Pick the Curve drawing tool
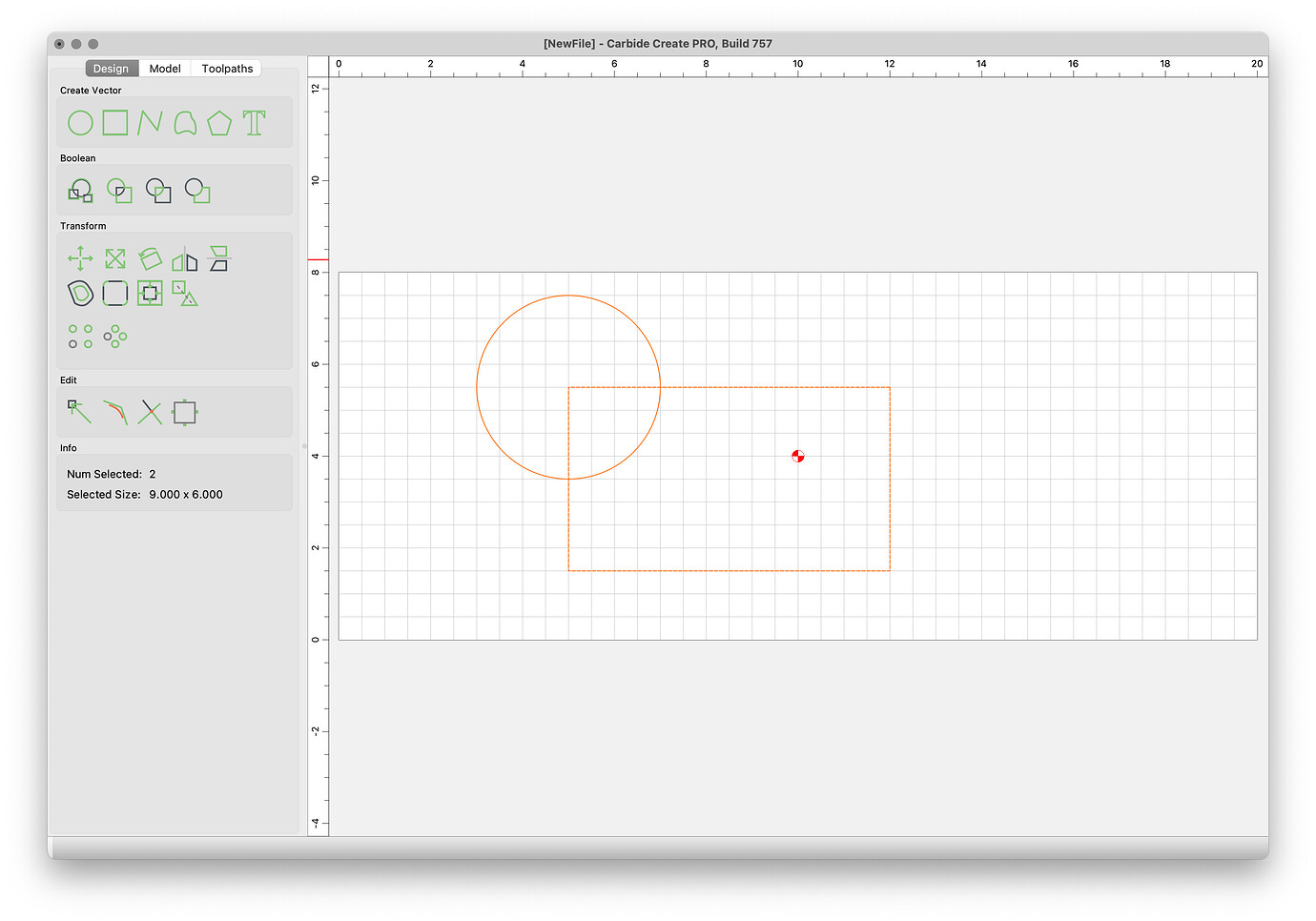The width and height of the screenshot is (1316, 921). pyautogui.click(x=185, y=123)
